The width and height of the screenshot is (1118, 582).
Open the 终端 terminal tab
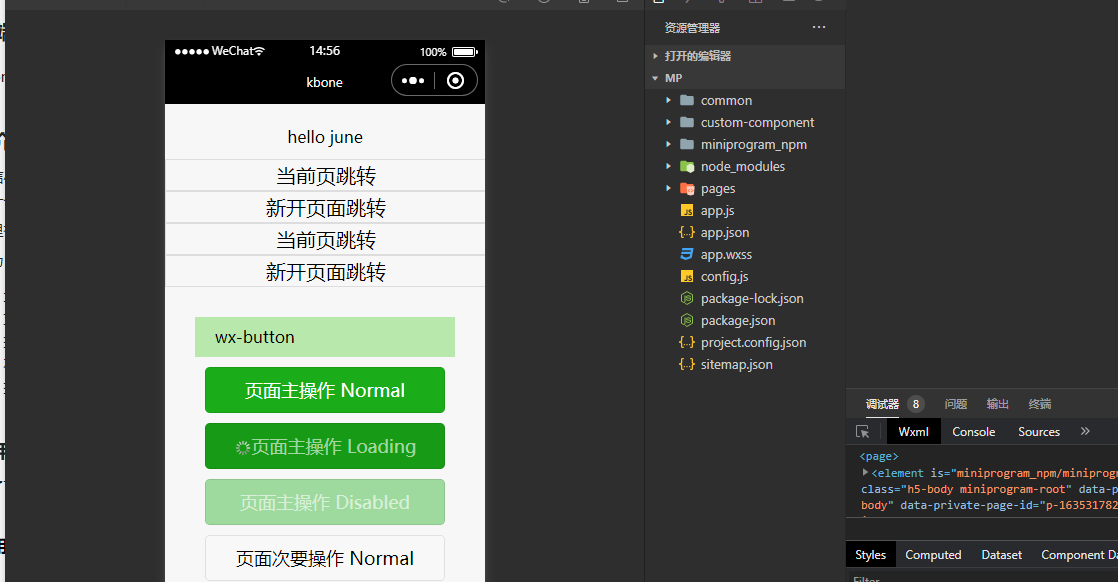[x=1039, y=404]
